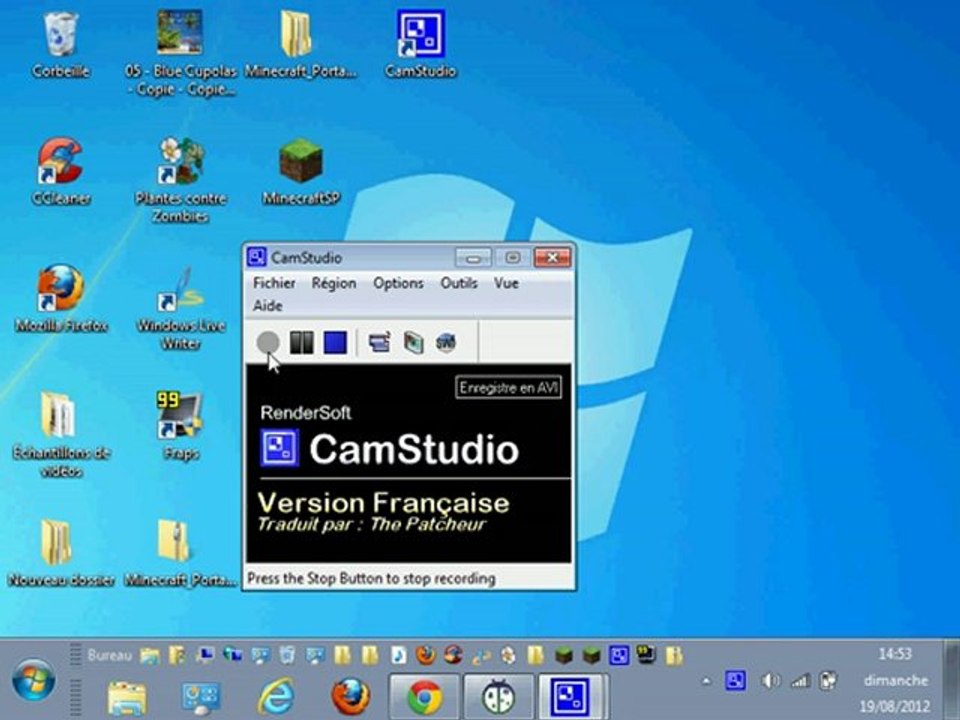This screenshot has width=960, height=720.
Task: Select the Corbeille desktop icon
Action: pyautogui.click(x=61, y=46)
